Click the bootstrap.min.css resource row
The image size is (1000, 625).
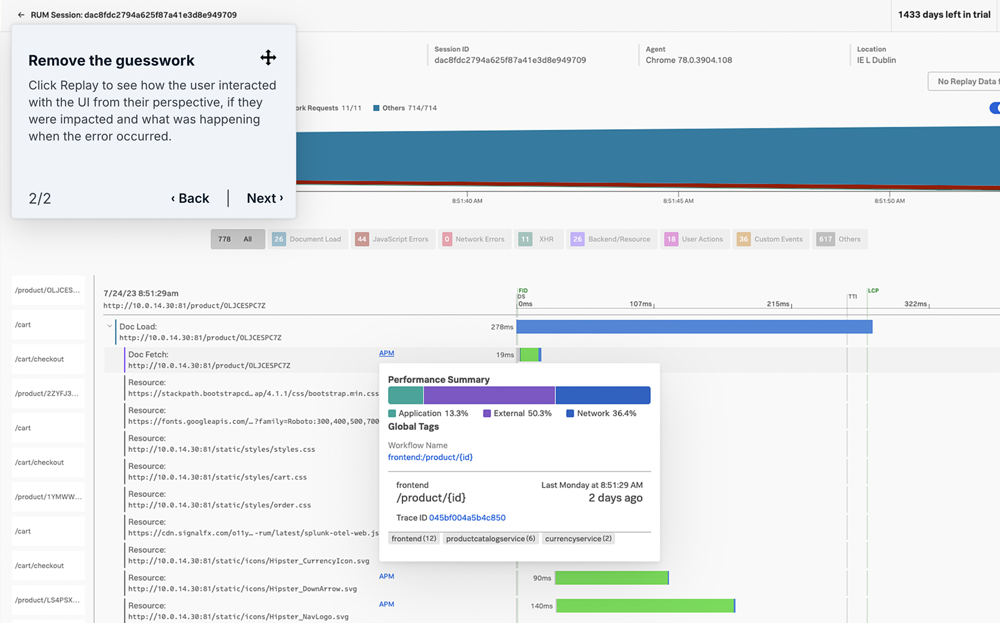click(x=252, y=388)
